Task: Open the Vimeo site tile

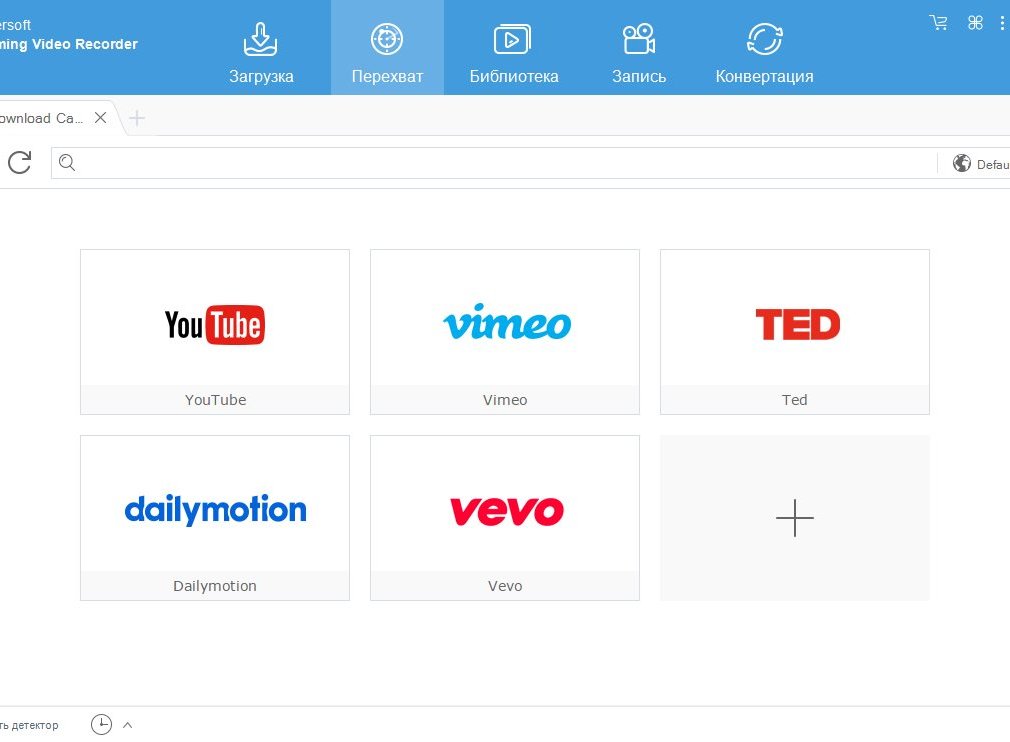Action: click(505, 332)
